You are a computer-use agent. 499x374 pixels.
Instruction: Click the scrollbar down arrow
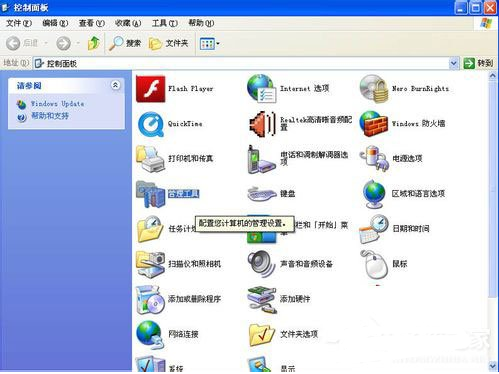pyautogui.click(x=493, y=366)
